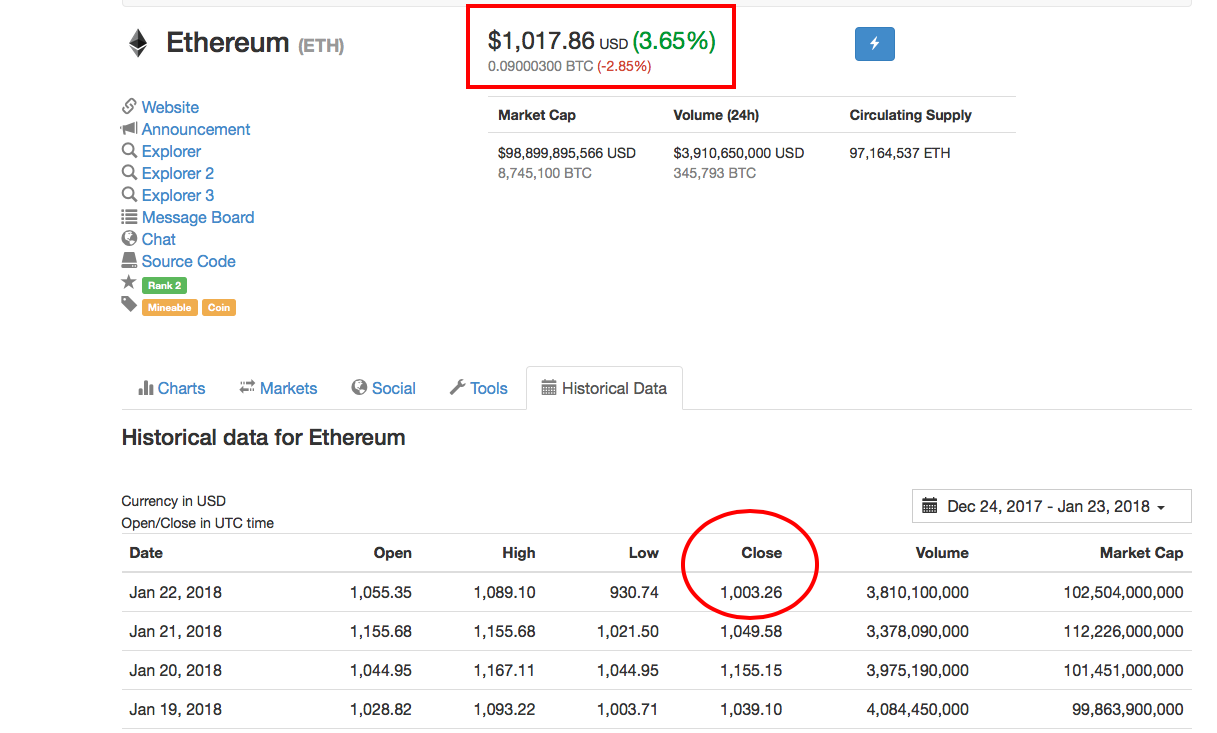Click the $3,910,650,000 USD volume figure
Viewport: 1217px width, 733px height.
pos(739,153)
